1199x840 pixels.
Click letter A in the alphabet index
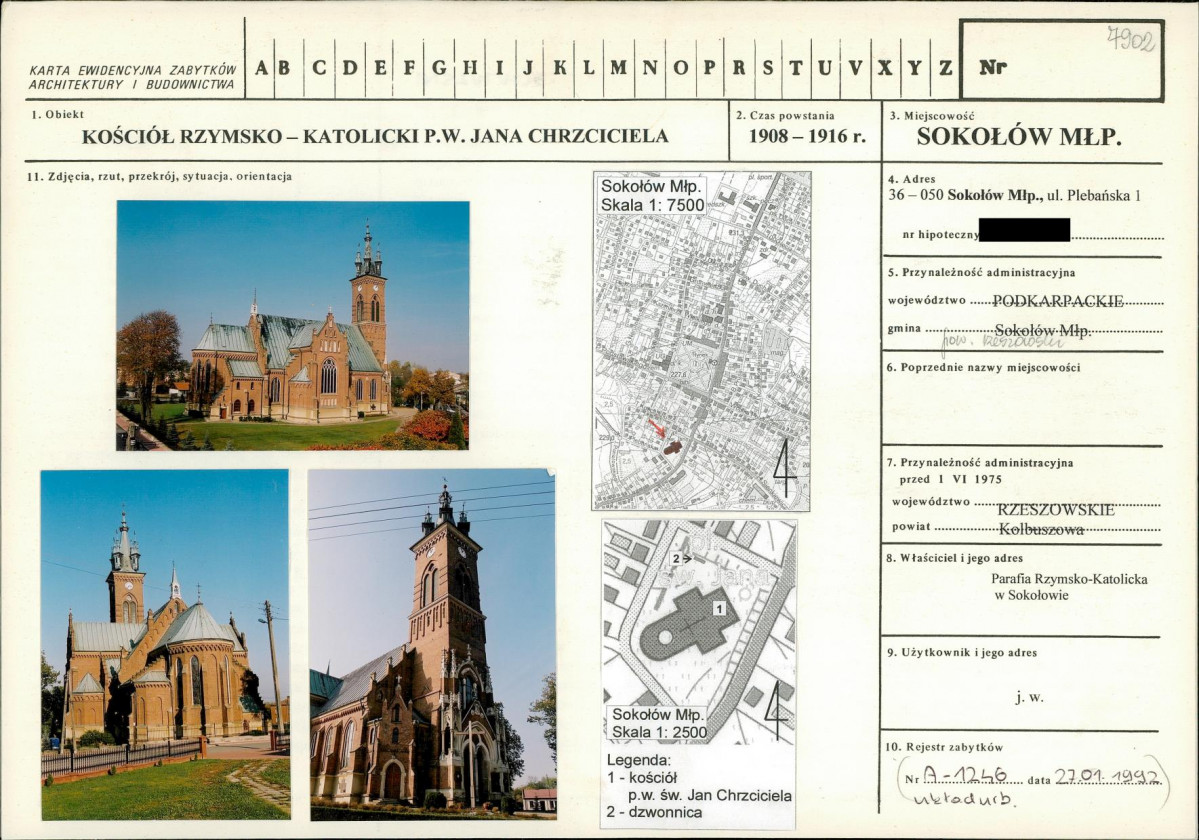coord(262,68)
